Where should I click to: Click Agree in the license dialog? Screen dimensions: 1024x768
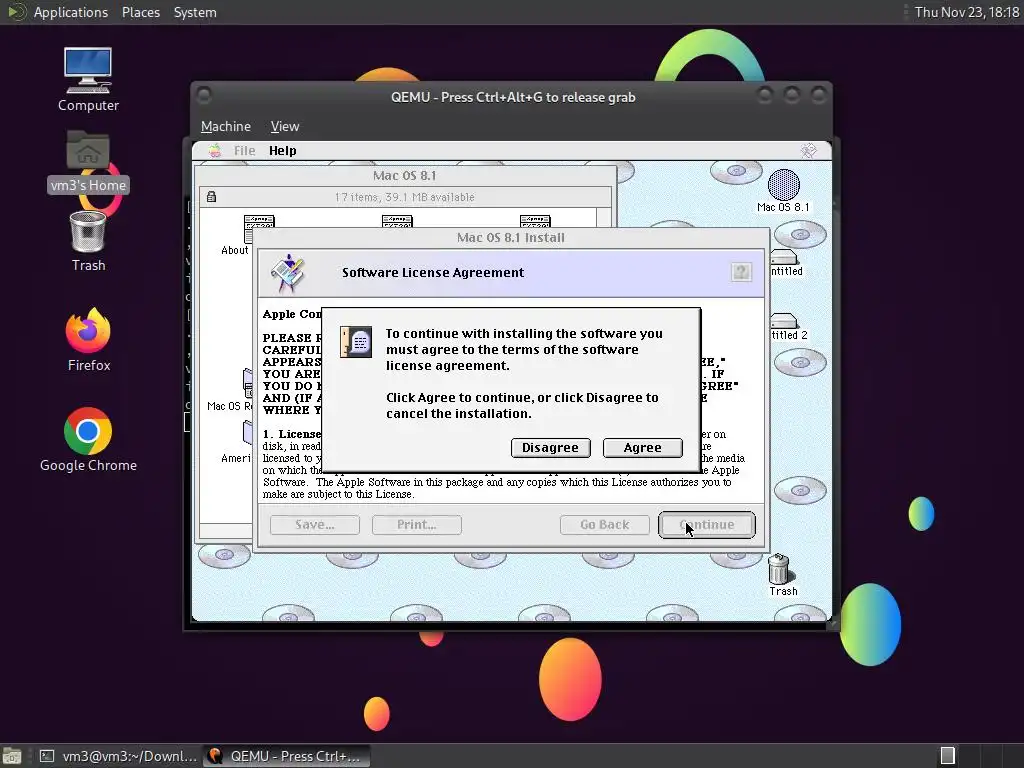tap(643, 447)
